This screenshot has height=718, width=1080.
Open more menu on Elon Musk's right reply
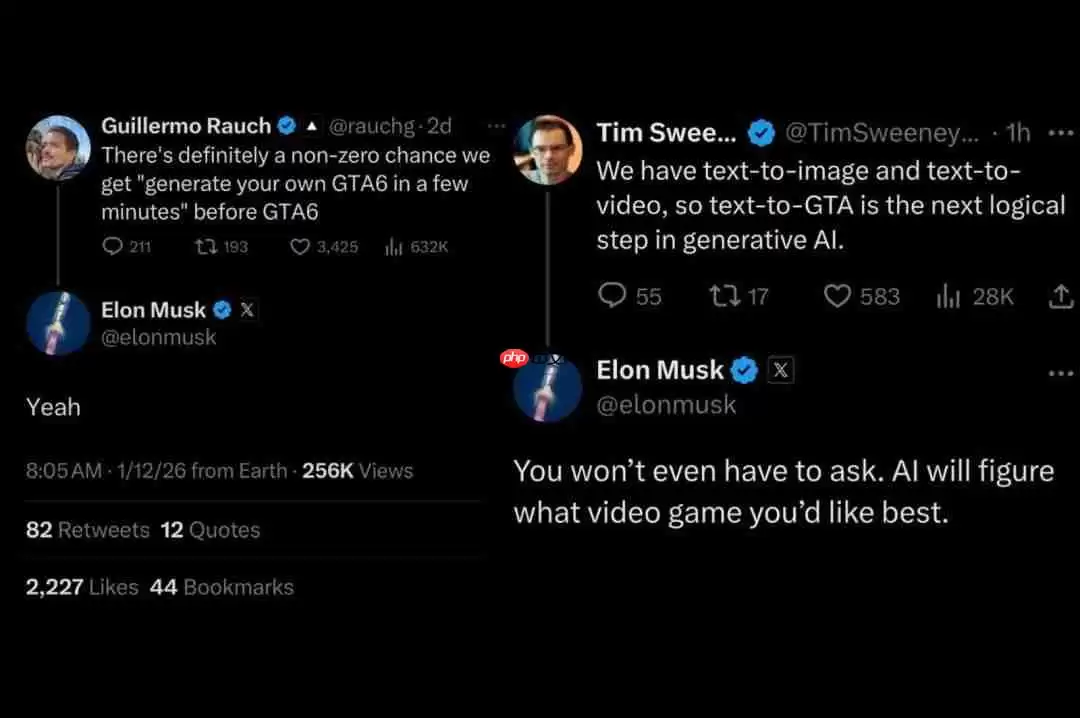click(1060, 373)
